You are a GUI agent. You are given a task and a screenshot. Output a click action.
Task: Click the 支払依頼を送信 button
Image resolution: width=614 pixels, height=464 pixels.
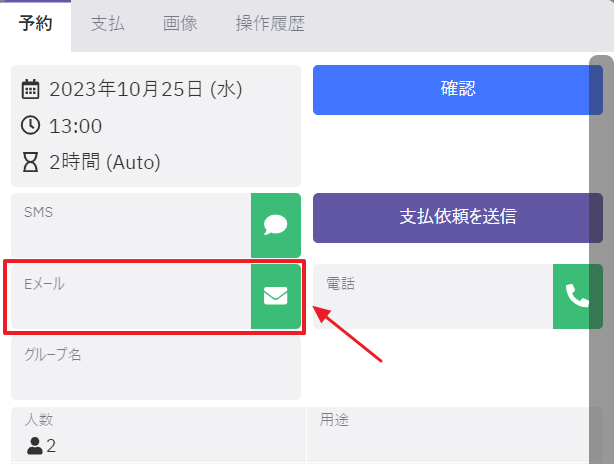coord(458,217)
